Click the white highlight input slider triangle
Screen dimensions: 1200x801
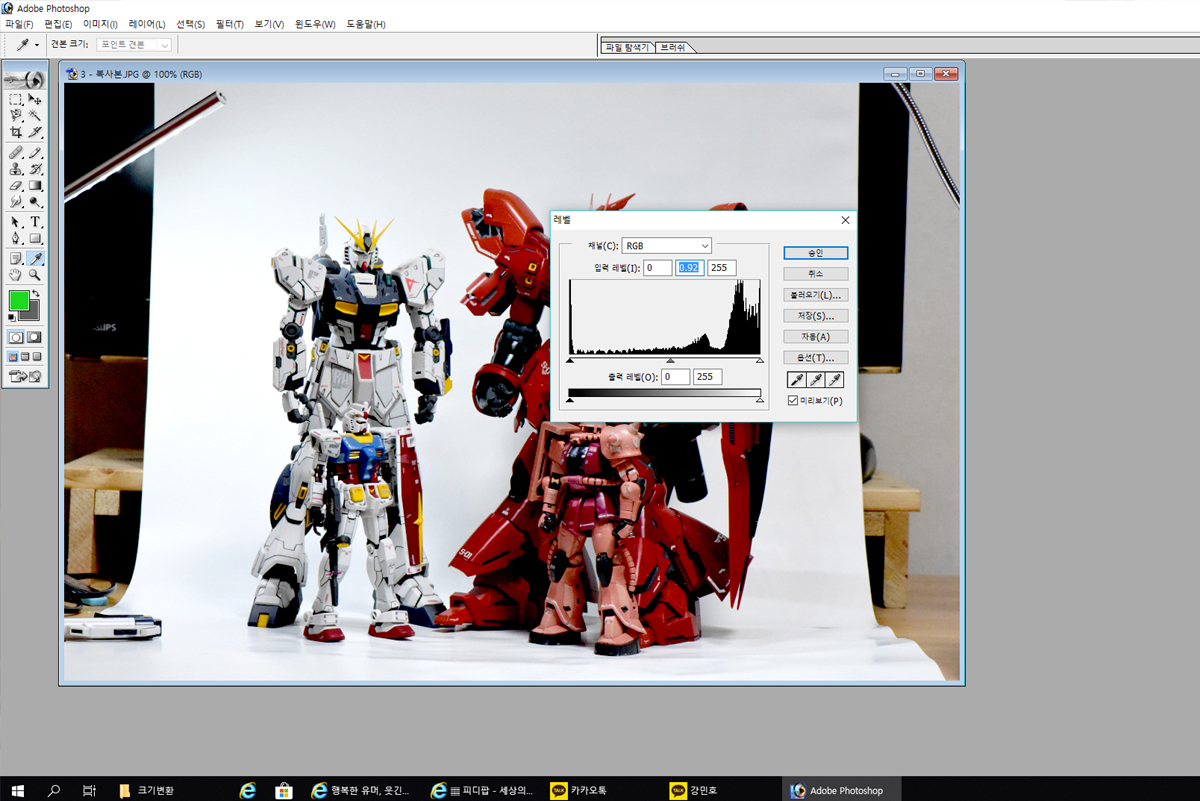[760, 360]
